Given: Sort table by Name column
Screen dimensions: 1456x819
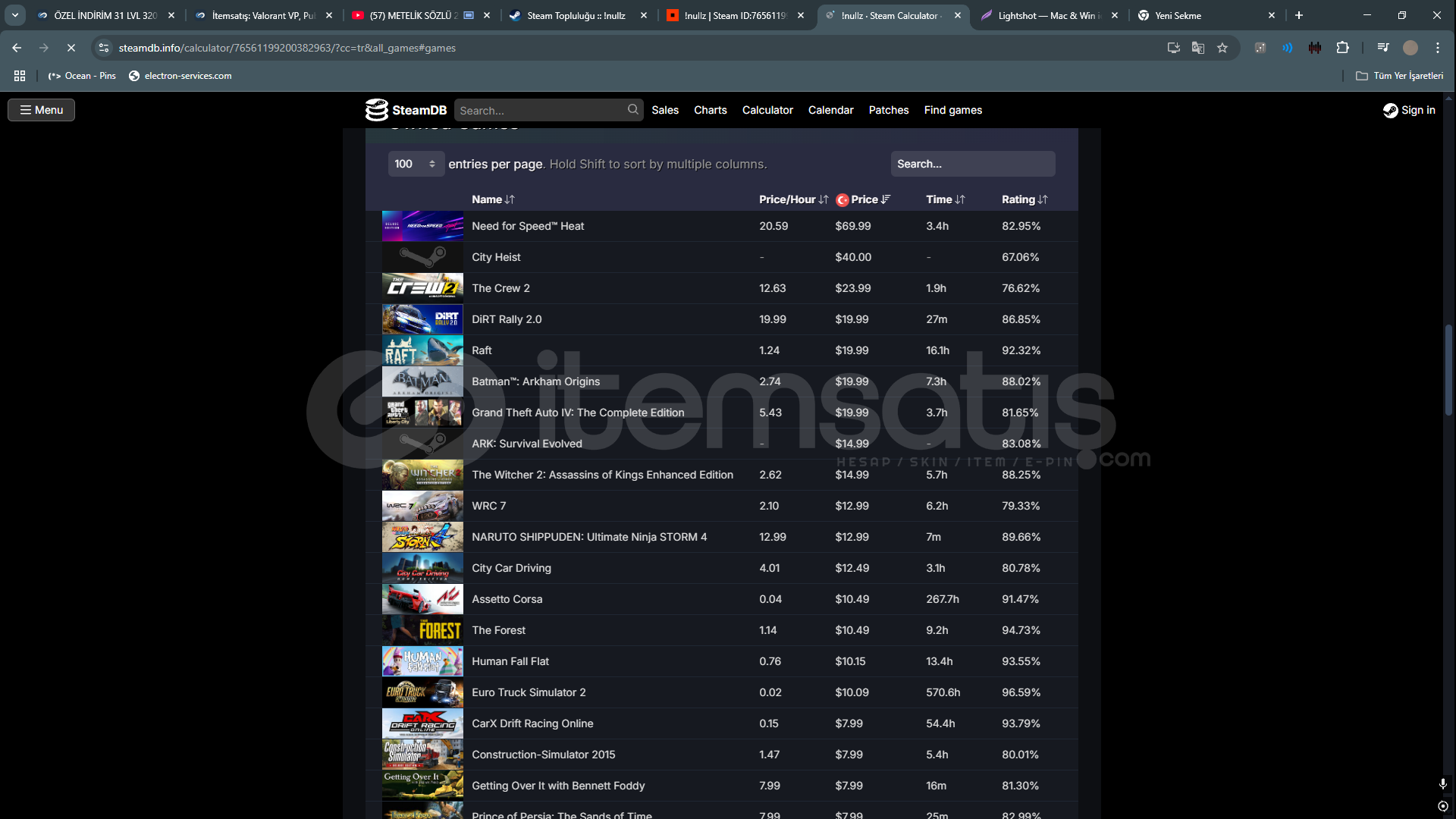Looking at the screenshot, I should click(493, 199).
